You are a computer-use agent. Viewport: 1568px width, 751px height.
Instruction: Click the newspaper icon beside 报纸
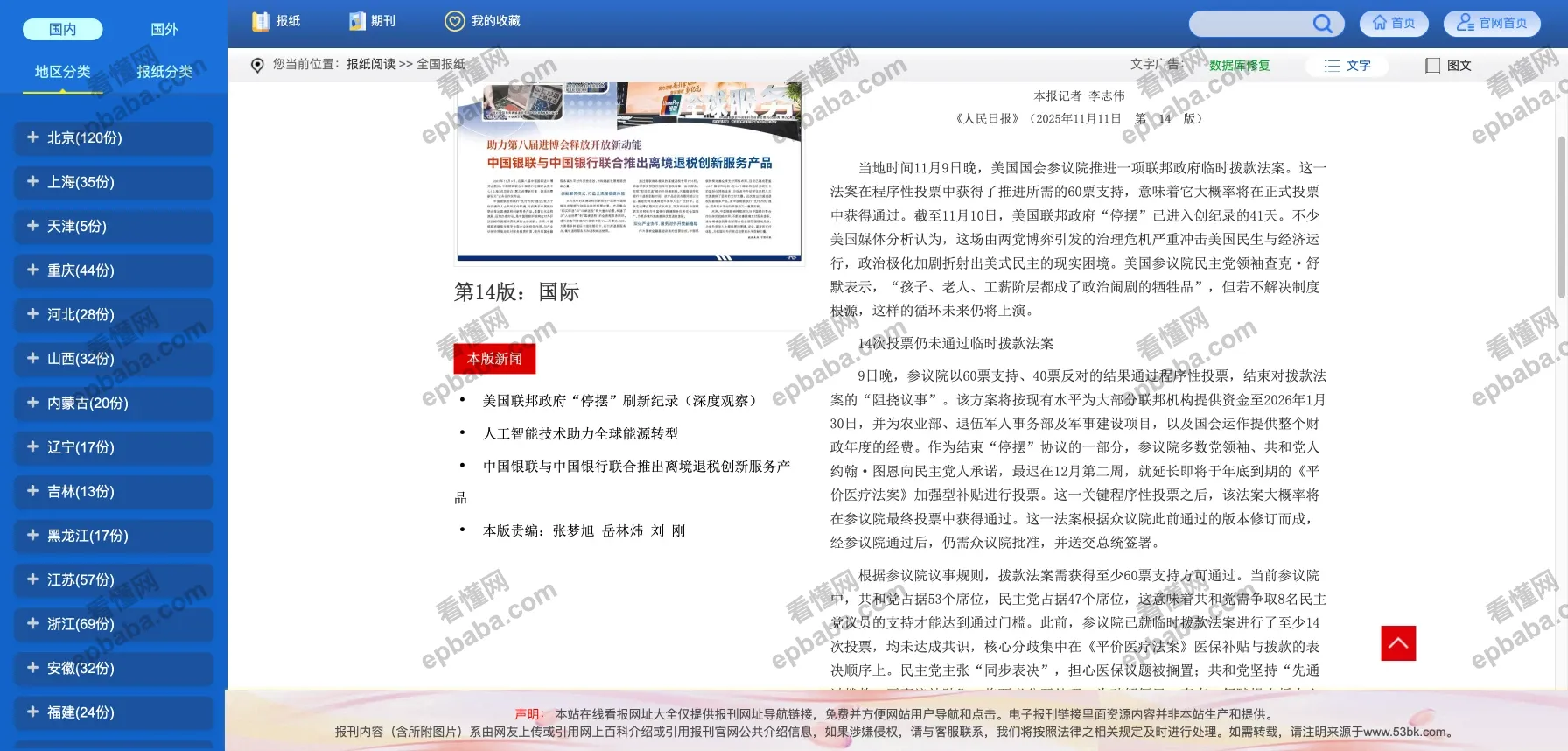click(260, 21)
